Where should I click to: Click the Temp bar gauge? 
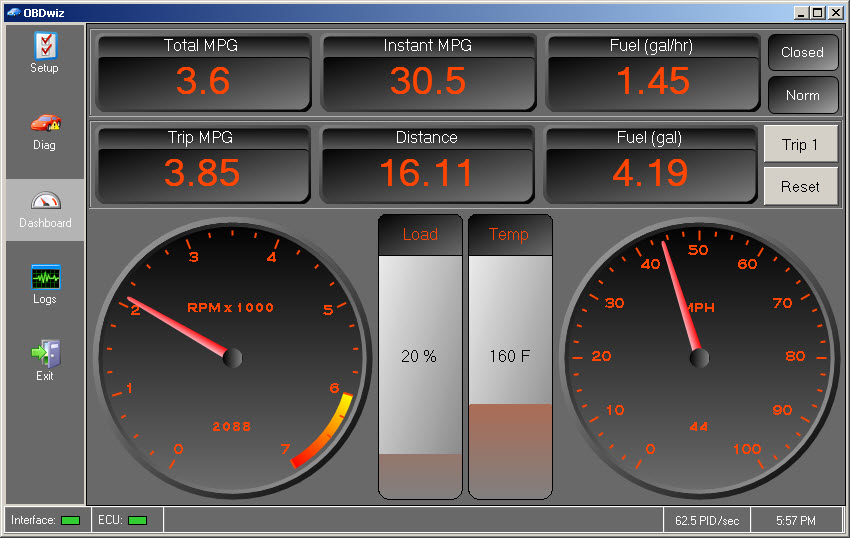pos(510,356)
